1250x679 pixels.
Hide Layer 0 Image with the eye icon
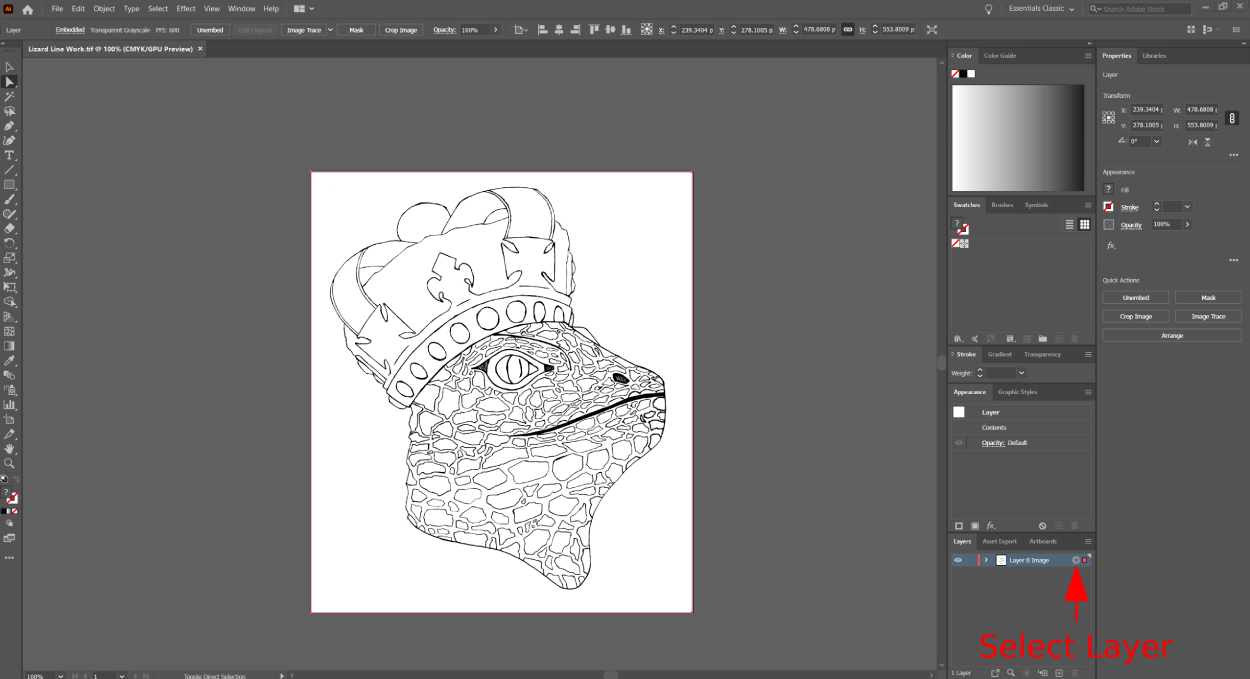(958, 560)
